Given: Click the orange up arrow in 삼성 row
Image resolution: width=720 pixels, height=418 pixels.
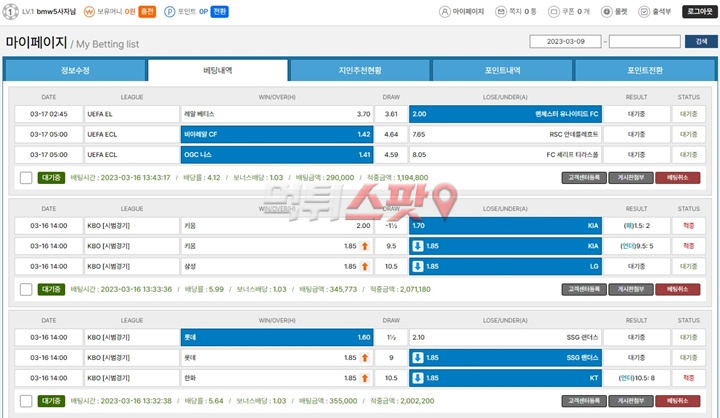Looking at the screenshot, I should coord(365,266).
